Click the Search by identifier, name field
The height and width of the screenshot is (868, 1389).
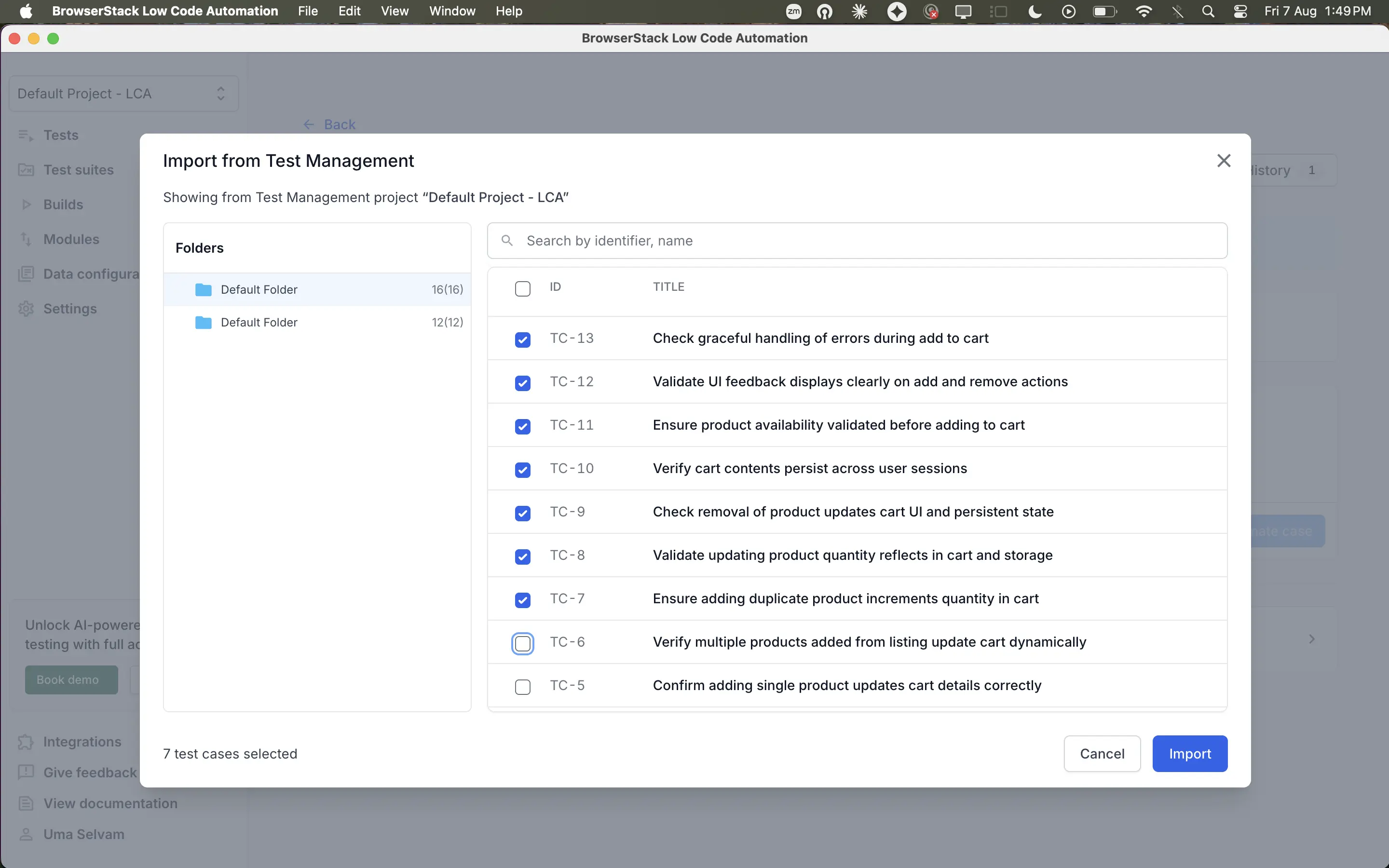coord(858,241)
